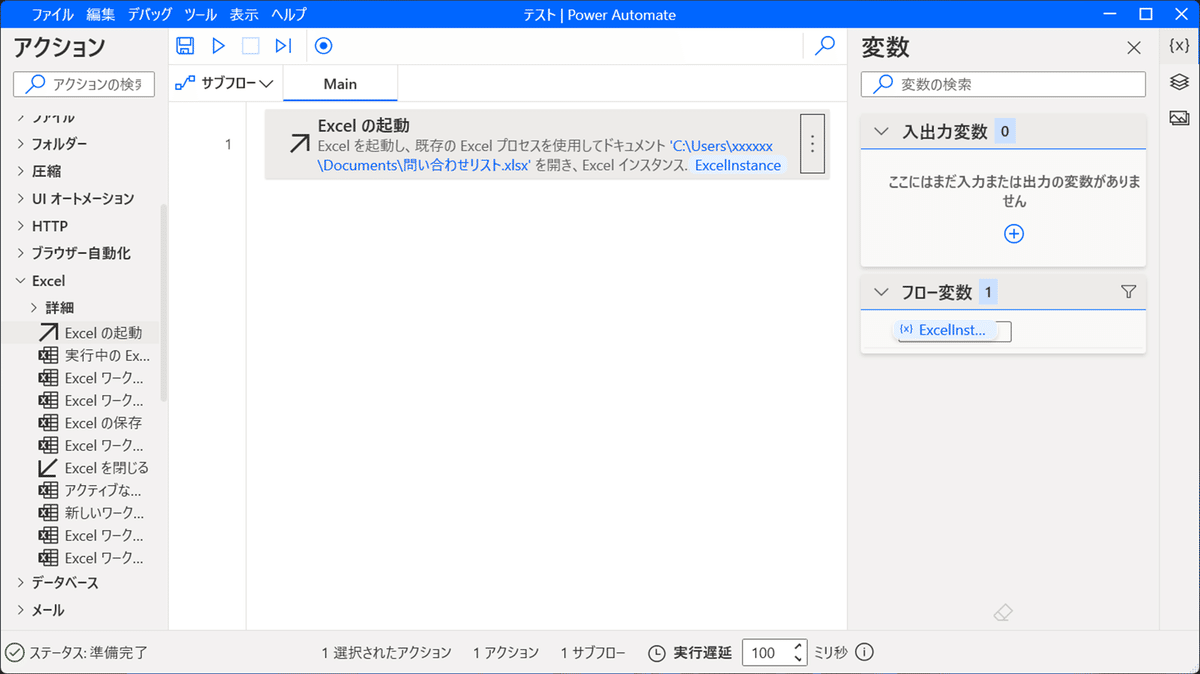The width and height of the screenshot is (1200, 674).
Task: Open the ファイル menu
Action: (52, 15)
